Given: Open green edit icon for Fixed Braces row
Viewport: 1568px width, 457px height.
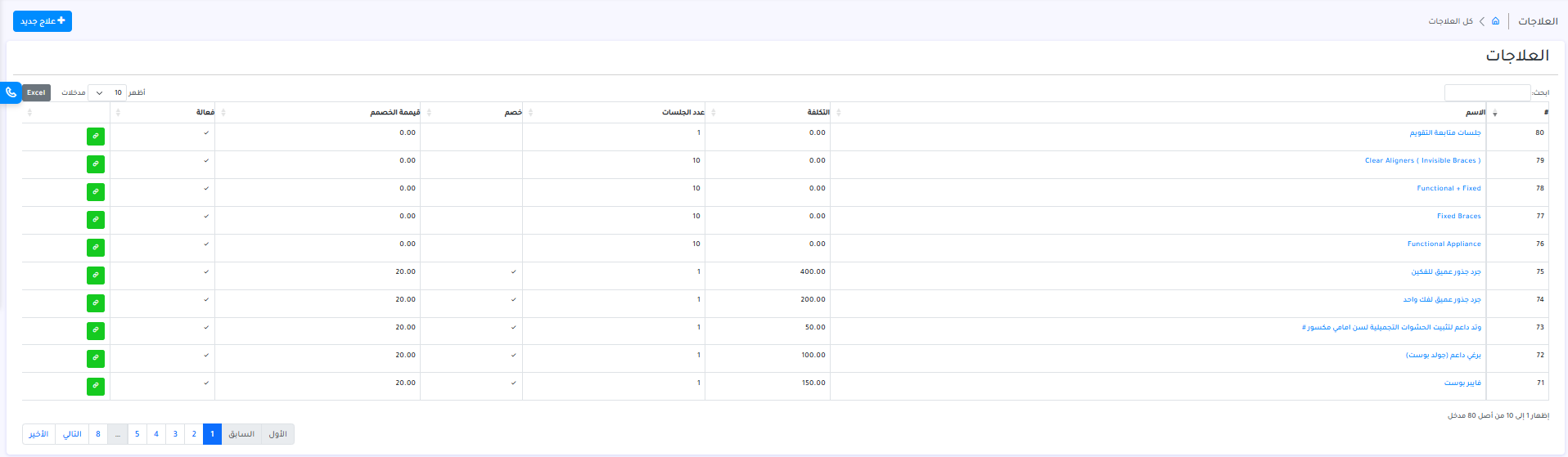Looking at the screenshot, I should coord(96,220).
